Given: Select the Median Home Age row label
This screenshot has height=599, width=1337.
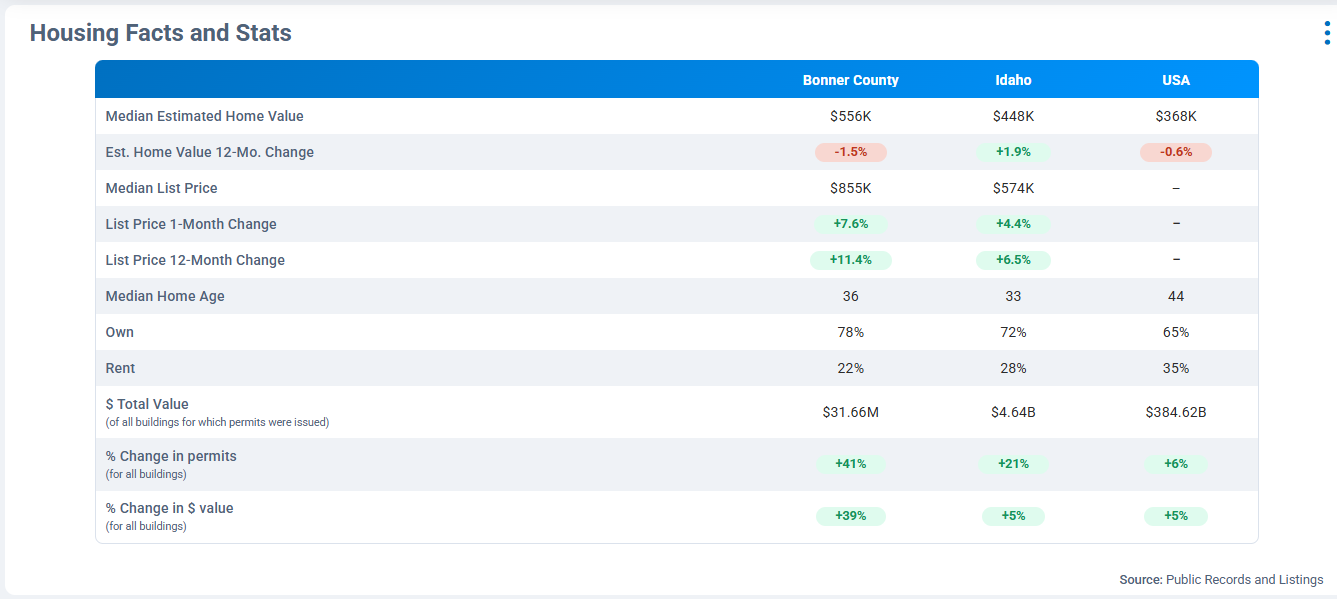Looking at the screenshot, I should [x=165, y=296].
